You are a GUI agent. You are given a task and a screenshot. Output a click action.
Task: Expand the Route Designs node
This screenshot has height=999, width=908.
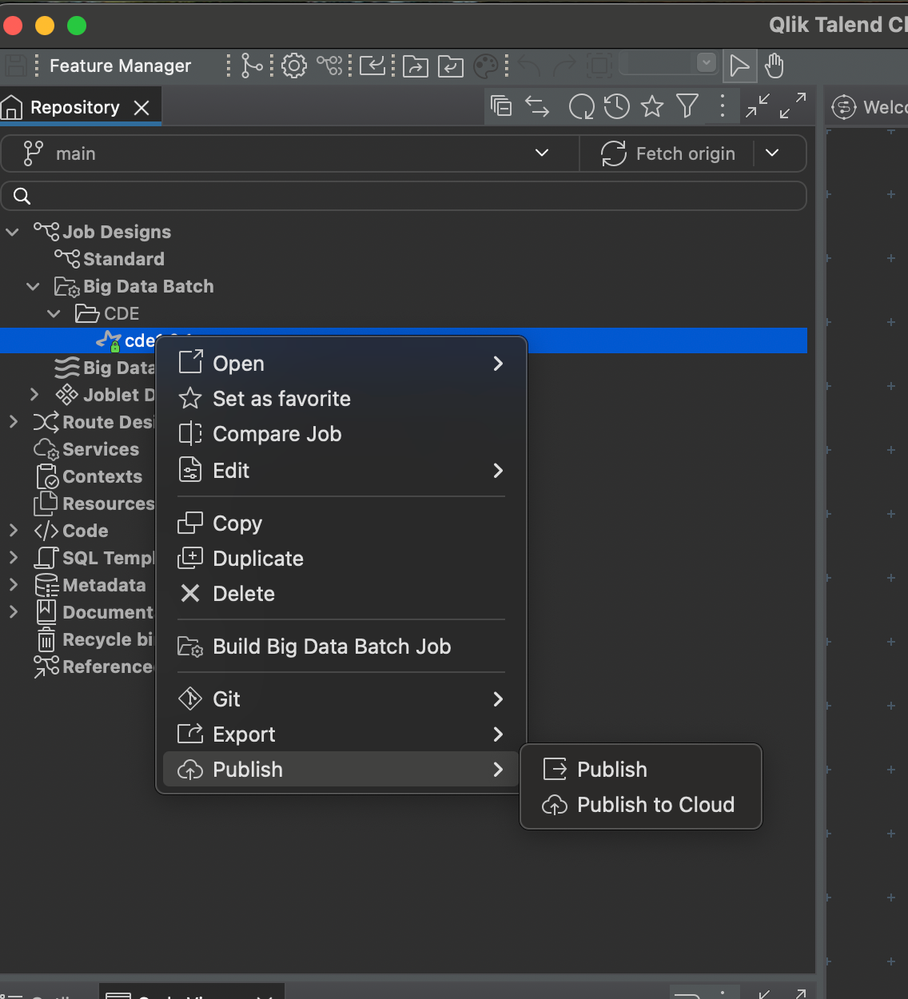click(x=13, y=422)
